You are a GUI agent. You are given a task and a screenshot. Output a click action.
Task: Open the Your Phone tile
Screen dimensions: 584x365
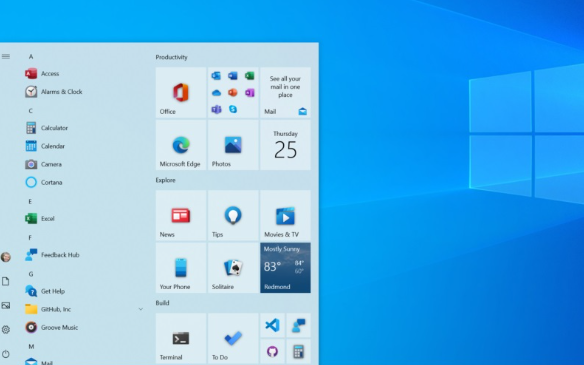point(181,268)
